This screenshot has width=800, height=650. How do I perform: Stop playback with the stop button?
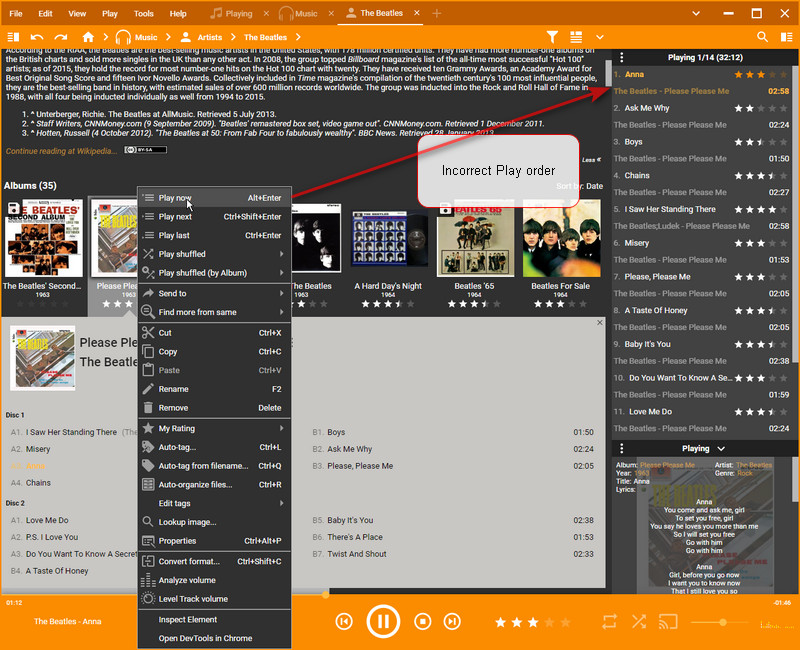tap(421, 622)
